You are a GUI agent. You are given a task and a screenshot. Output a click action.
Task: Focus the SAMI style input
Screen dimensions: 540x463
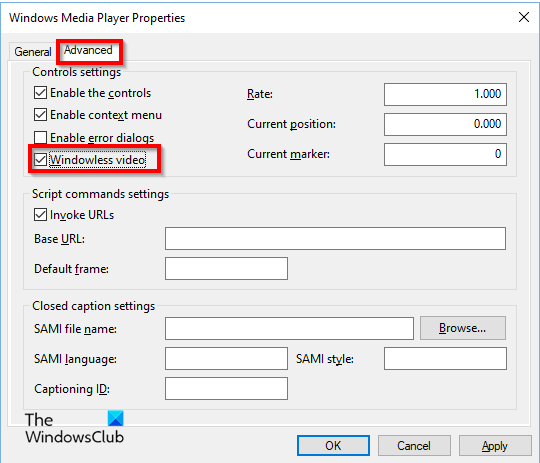445,359
